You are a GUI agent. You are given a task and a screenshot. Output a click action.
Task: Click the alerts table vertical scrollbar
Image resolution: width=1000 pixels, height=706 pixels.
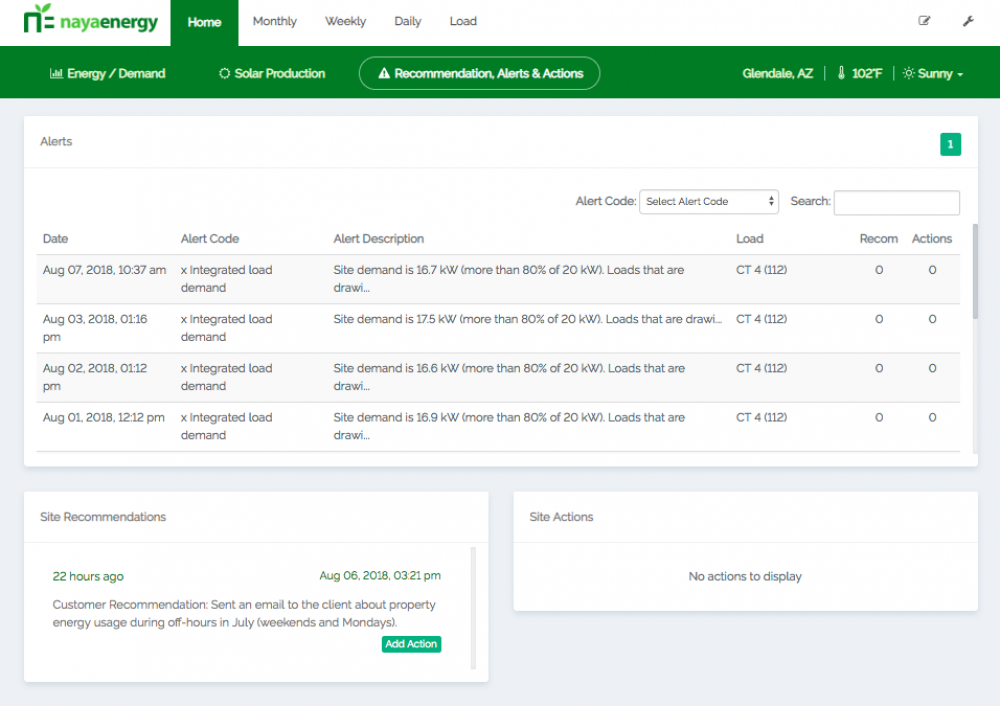point(975,270)
